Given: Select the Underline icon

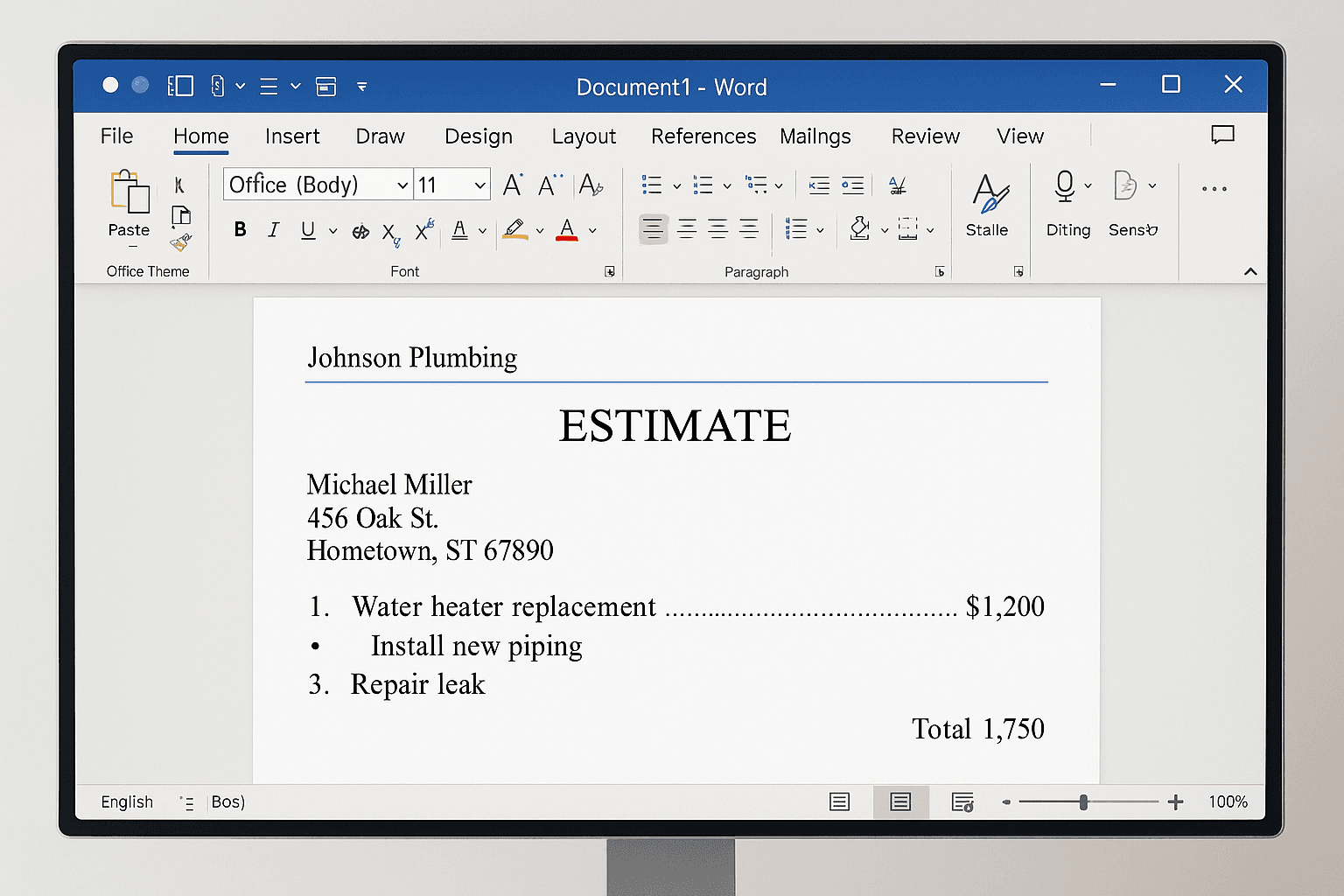Looking at the screenshot, I should (x=308, y=229).
